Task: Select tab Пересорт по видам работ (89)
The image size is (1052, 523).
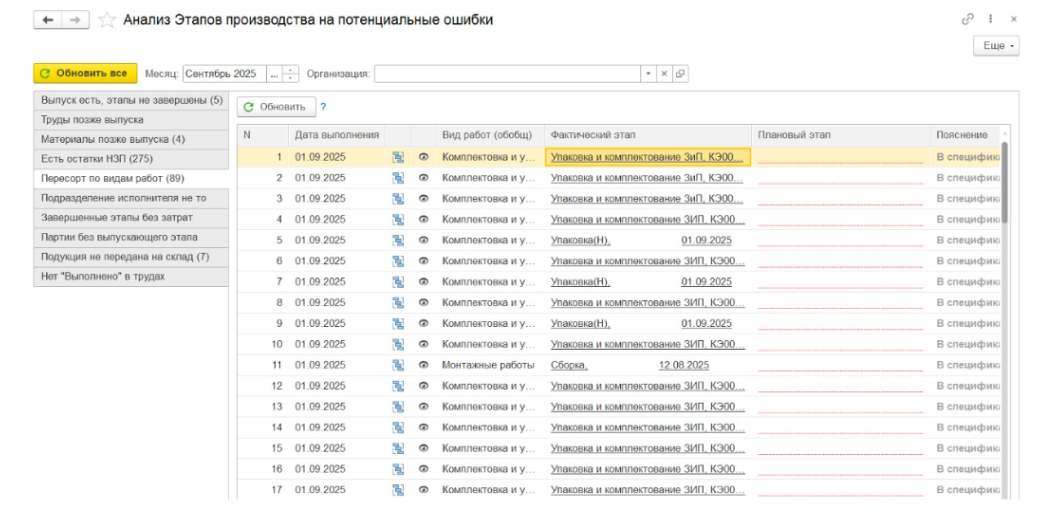Action: pyautogui.click(x=131, y=178)
